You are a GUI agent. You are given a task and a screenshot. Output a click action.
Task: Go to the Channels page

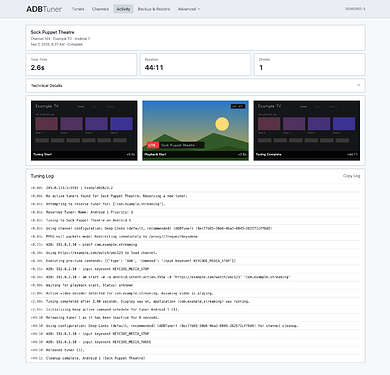coord(100,9)
